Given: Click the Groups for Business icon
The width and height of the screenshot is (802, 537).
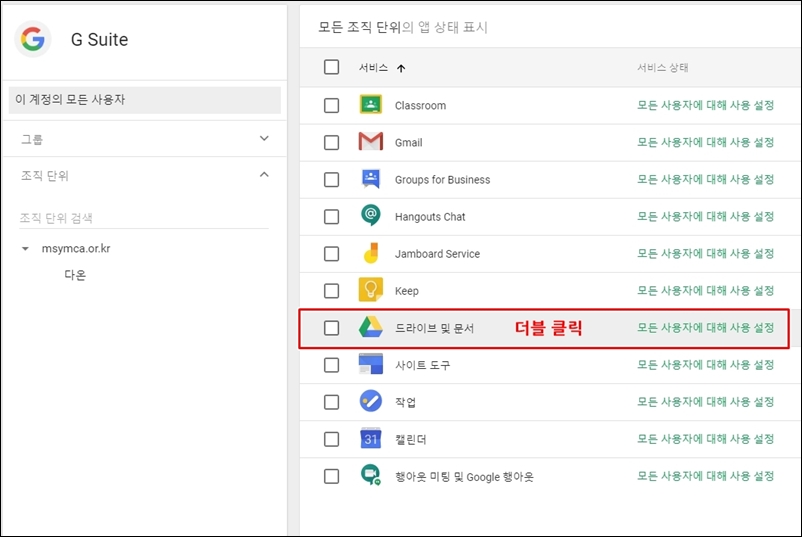Looking at the screenshot, I should click(x=371, y=179).
